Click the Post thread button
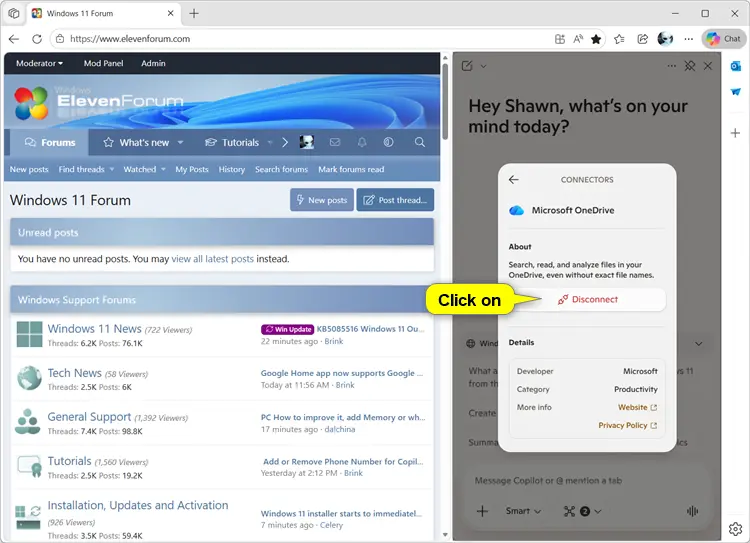Image resolution: width=750 pixels, height=543 pixels. [395, 200]
